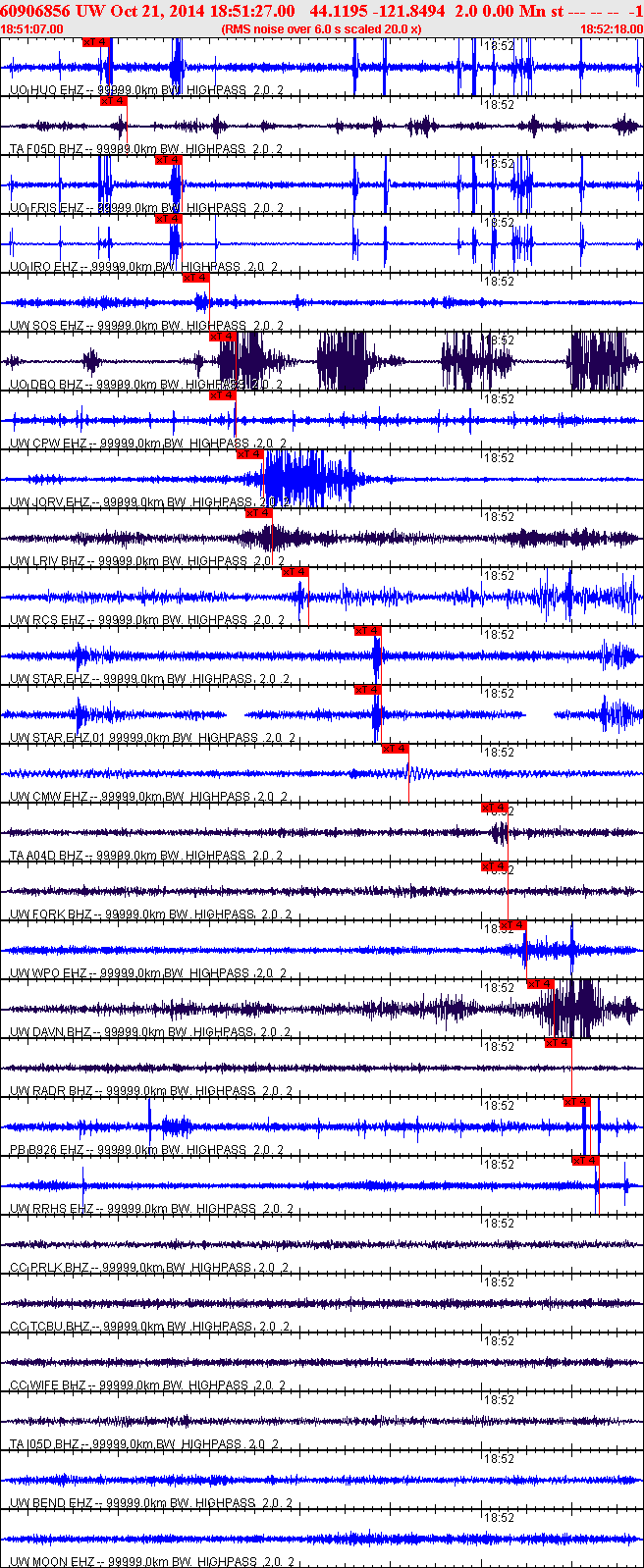
Task: Select the CC PRLK BHZ station label
Action: pyautogui.click(x=149, y=1268)
